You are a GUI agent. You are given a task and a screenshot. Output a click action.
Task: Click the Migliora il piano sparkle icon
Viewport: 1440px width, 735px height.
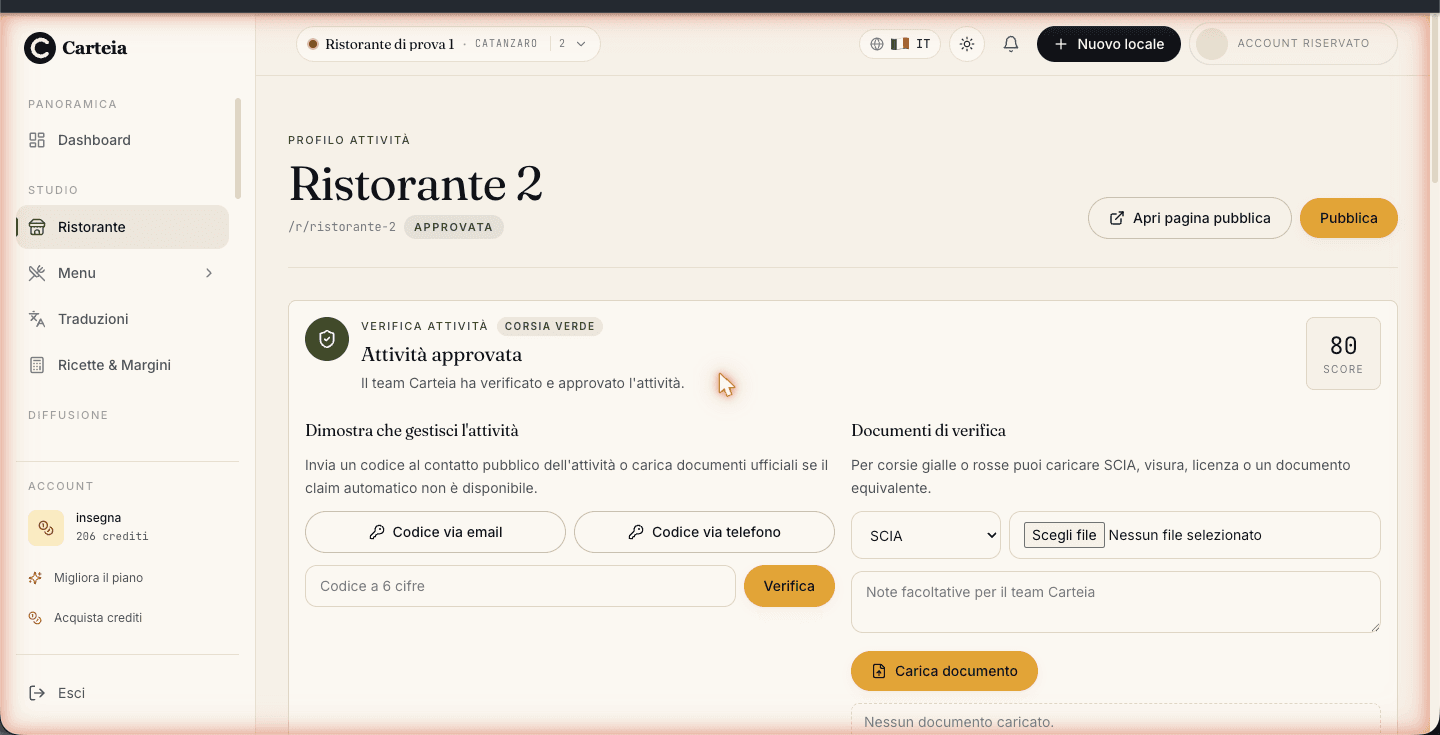[x=35, y=578]
